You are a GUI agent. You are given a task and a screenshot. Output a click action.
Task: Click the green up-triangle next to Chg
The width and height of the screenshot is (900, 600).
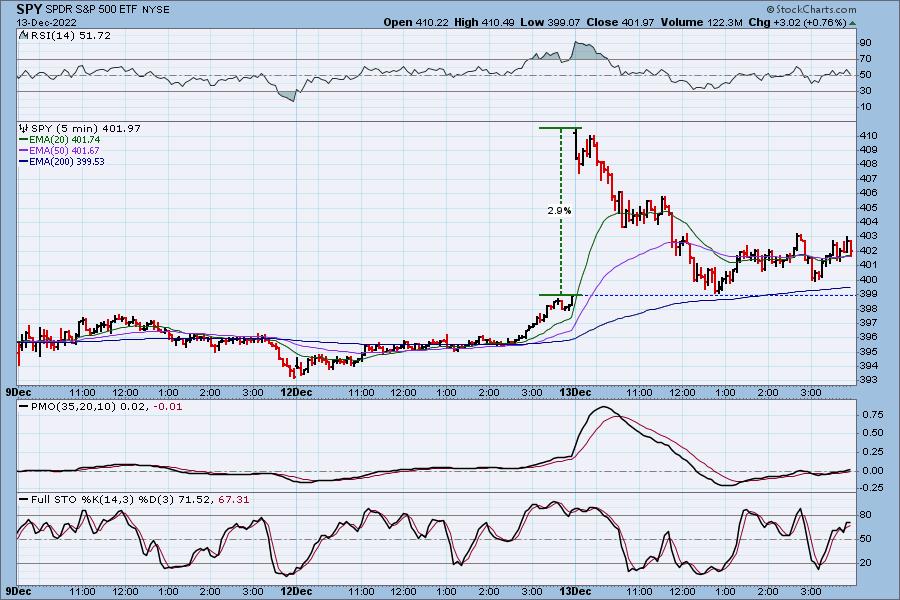pos(852,24)
